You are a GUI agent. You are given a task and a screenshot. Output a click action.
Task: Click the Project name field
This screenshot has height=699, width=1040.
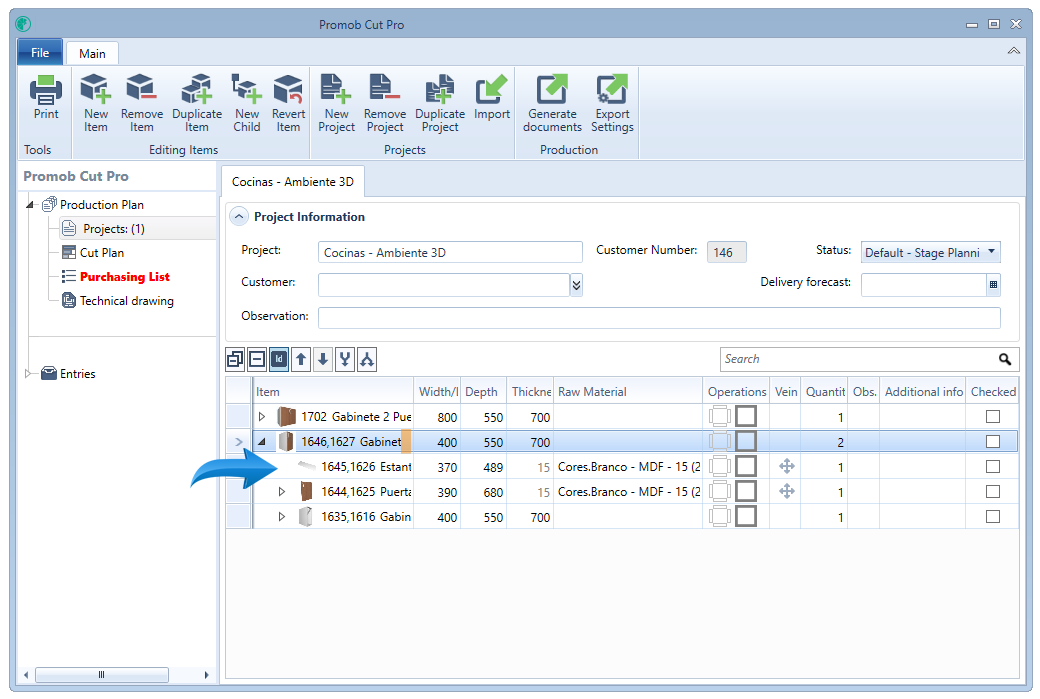(450, 253)
